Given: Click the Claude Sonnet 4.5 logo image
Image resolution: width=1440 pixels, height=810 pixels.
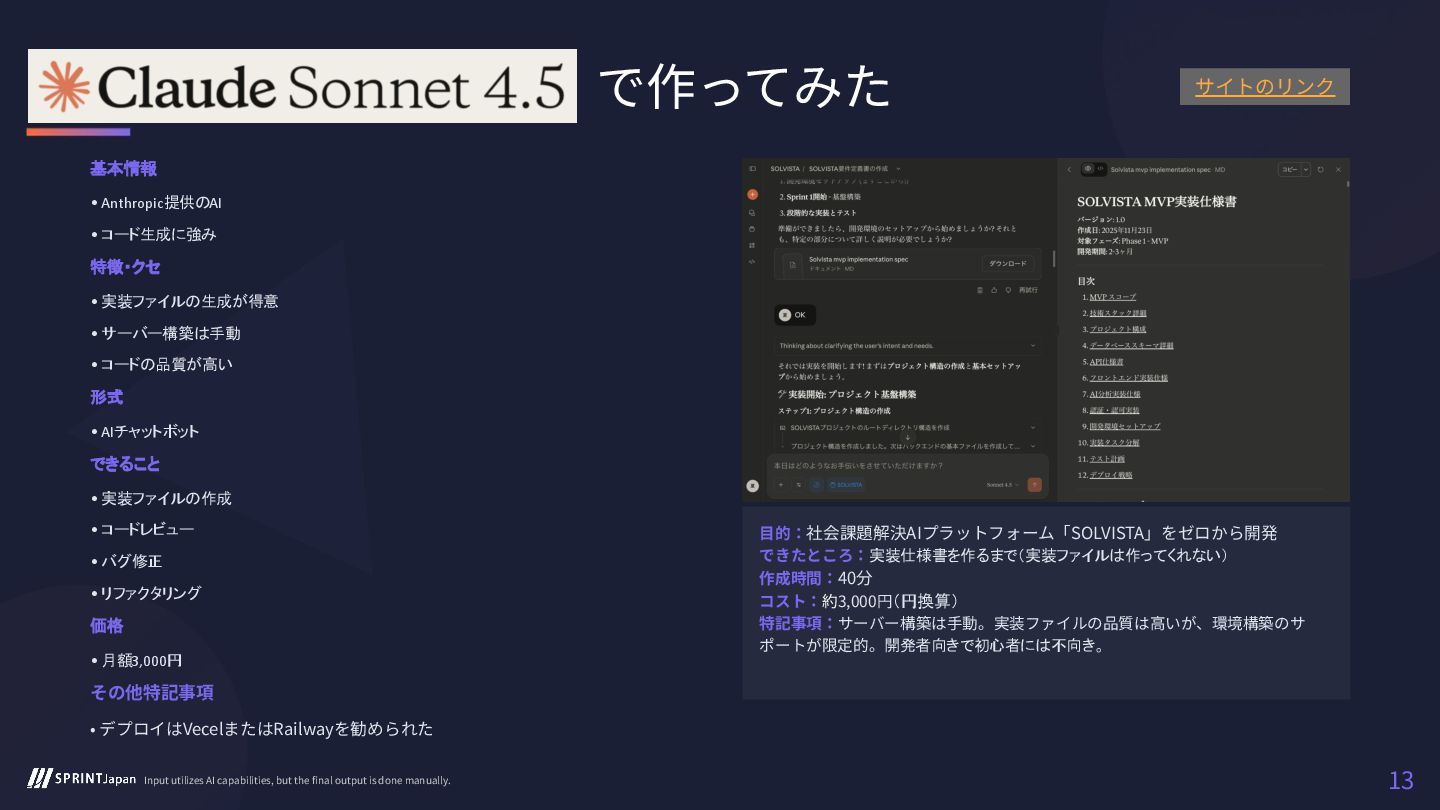Looking at the screenshot, I should (302, 86).
